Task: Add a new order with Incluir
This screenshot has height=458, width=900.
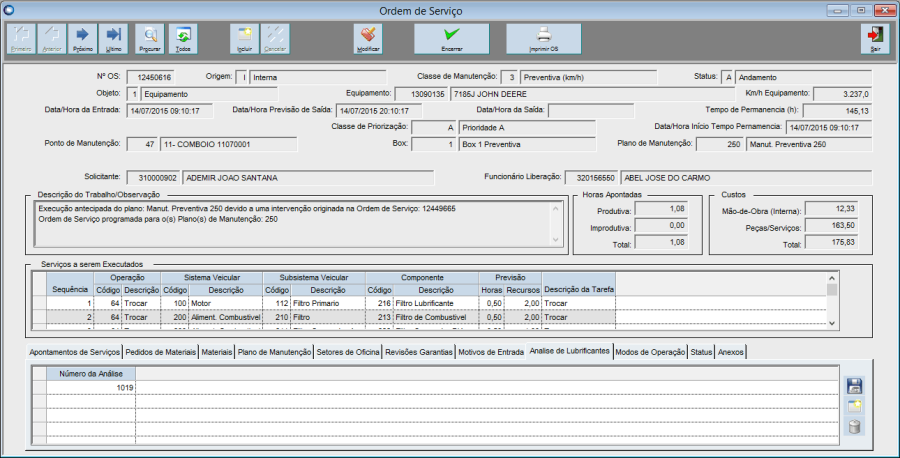Action: [x=245, y=39]
